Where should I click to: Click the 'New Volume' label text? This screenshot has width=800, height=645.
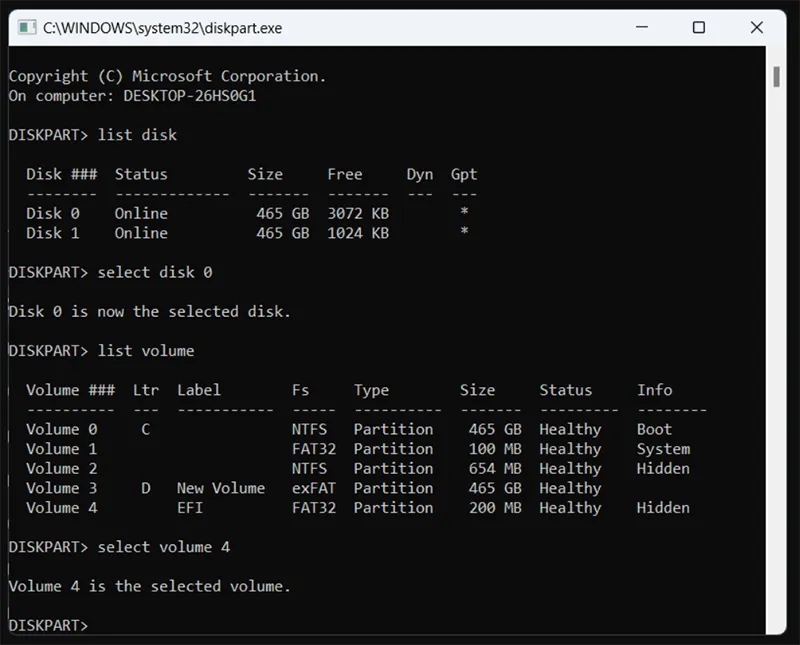(220, 488)
